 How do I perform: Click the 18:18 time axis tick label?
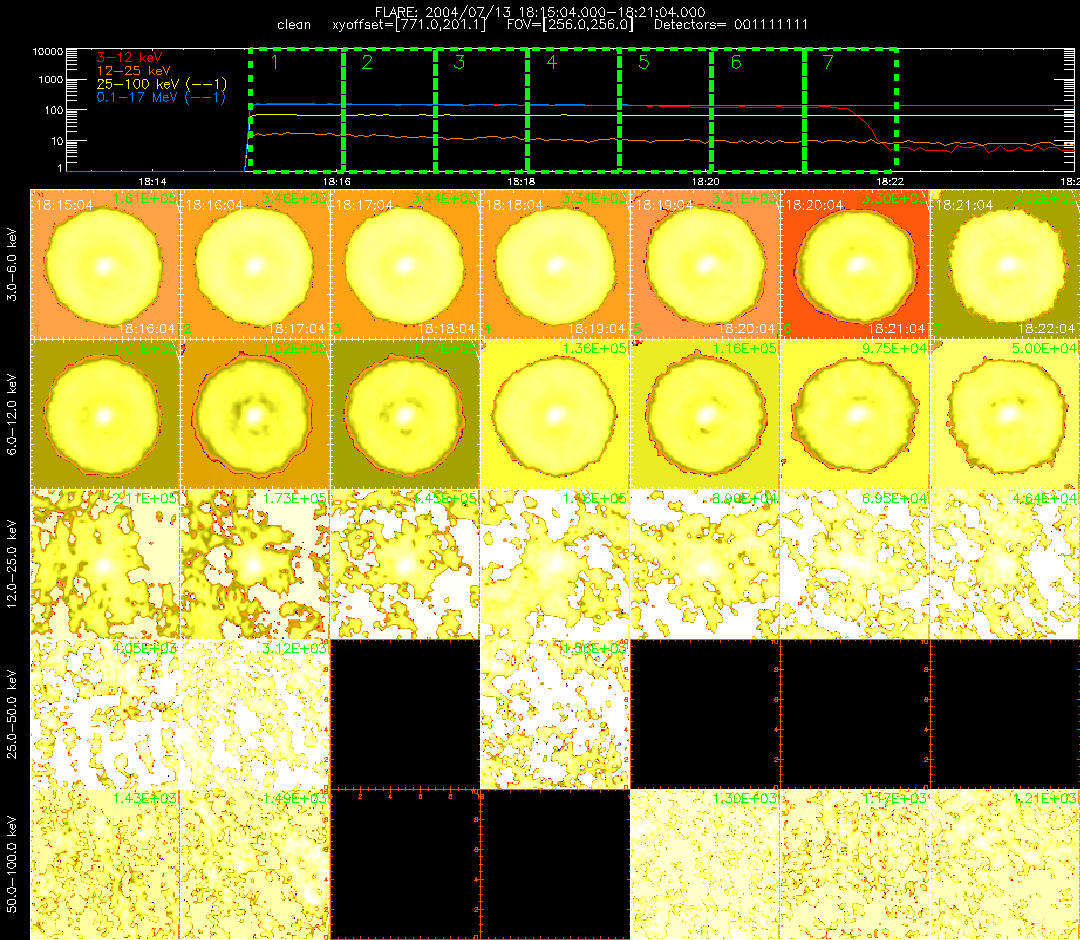[x=521, y=182]
